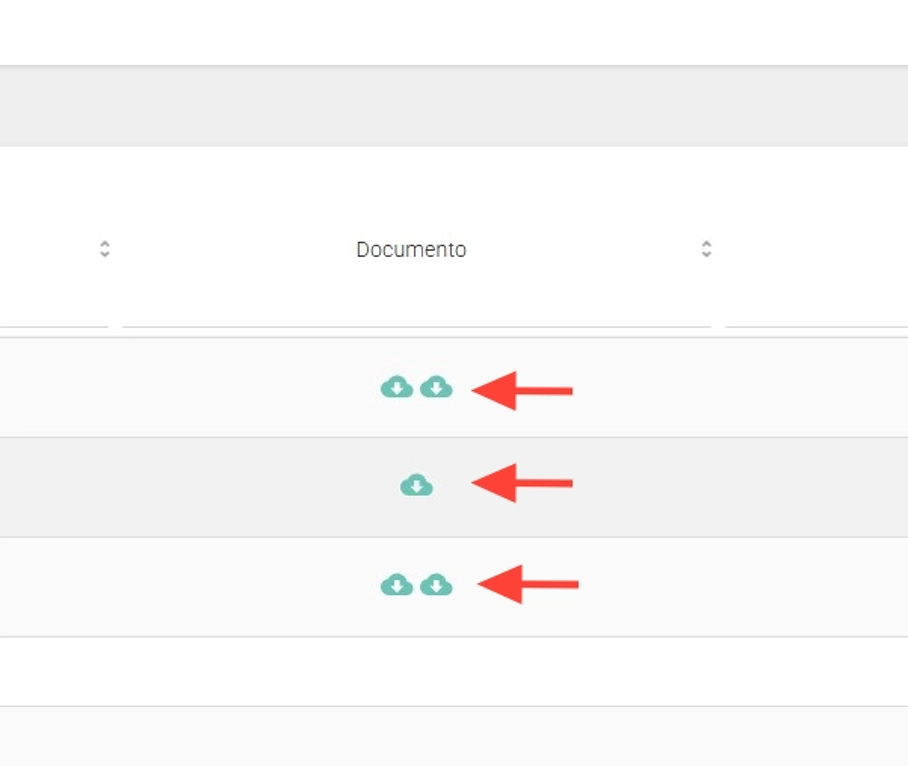Click sort arrows left of Documento header
The height and width of the screenshot is (766, 908).
coord(105,249)
